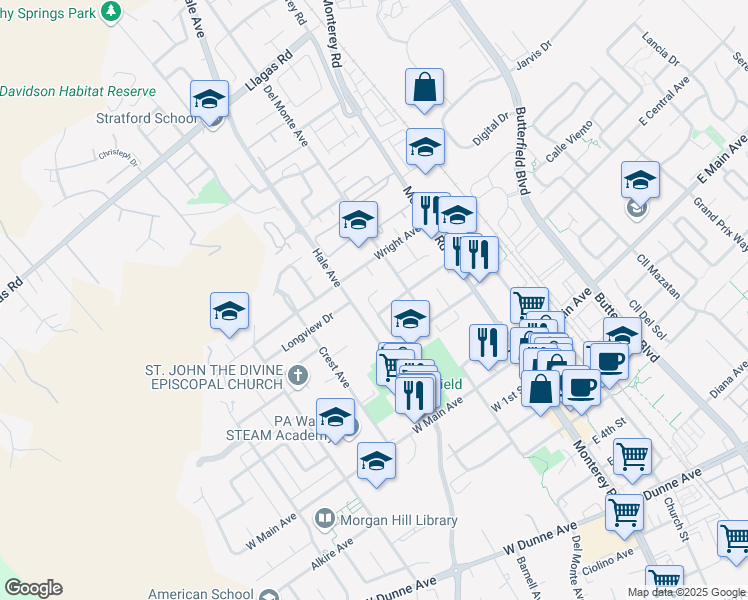This screenshot has width=748, height=600.
Task: Open the school marker overlapping restaurant marker at Wright Ave
Action: tap(457, 216)
